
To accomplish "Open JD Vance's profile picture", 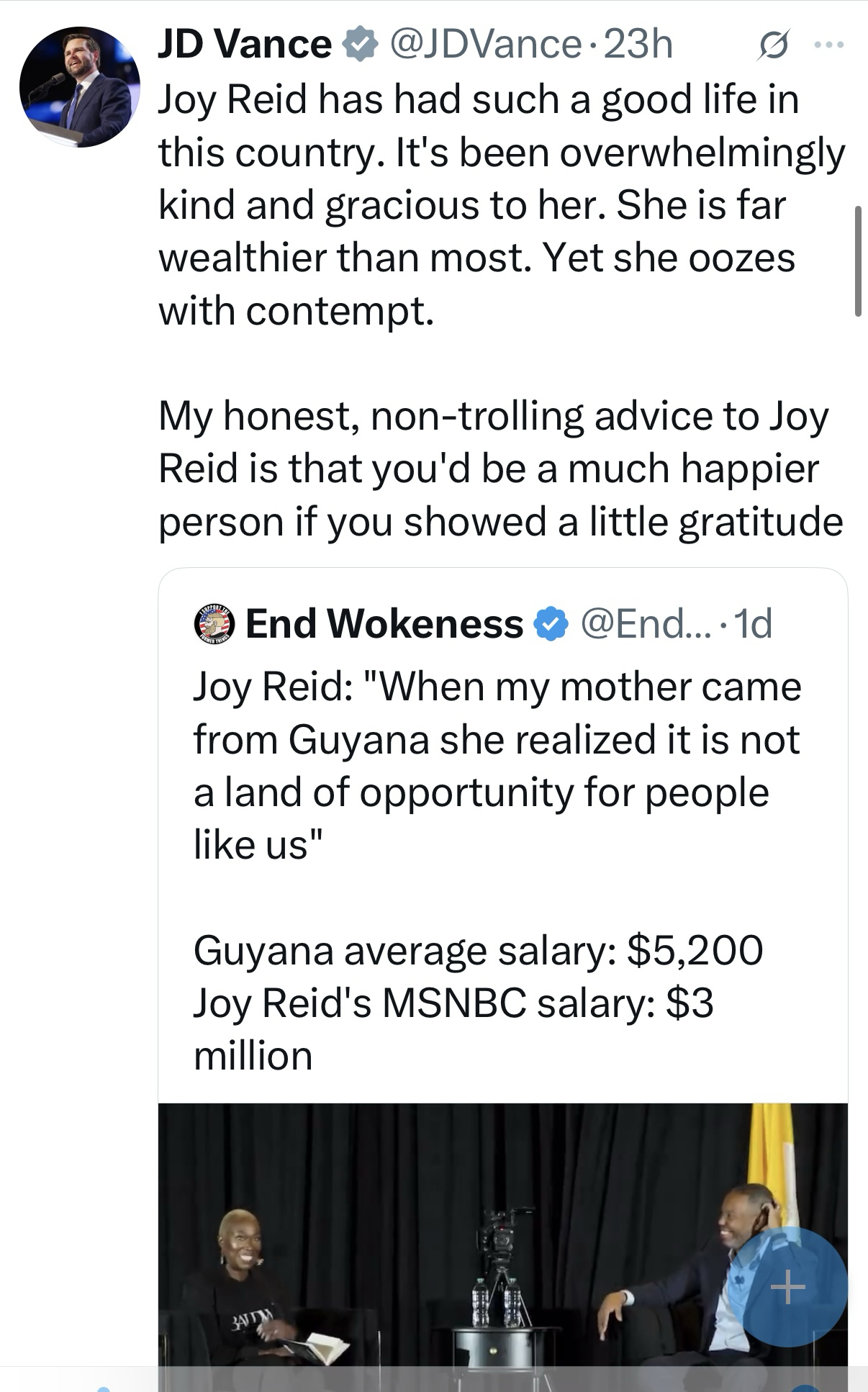I will (79, 87).
